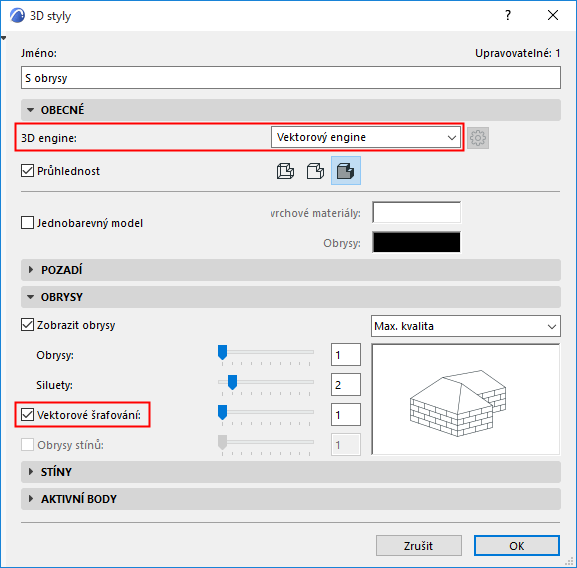Collapse the OBRYSY section
This screenshot has width=577, height=568.
pyautogui.click(x=291, y=297)
